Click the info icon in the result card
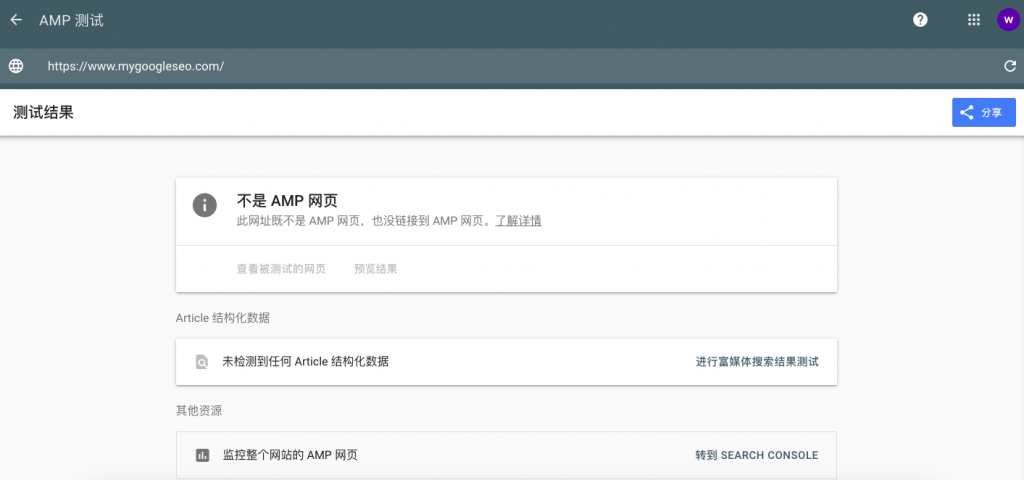The height and width of the screenshot is (480, 1024). [204, 206]
